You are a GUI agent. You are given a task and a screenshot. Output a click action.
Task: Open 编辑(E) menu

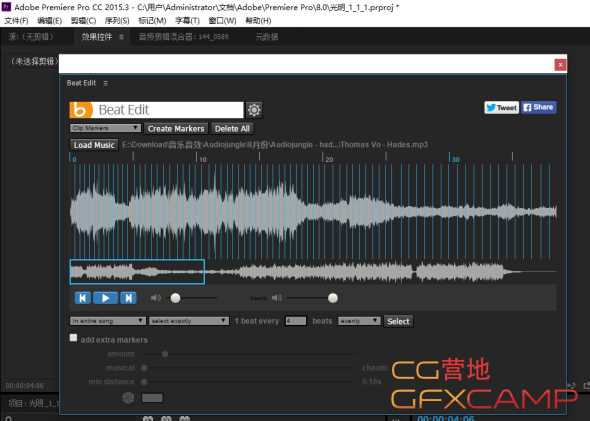(50, 21)
